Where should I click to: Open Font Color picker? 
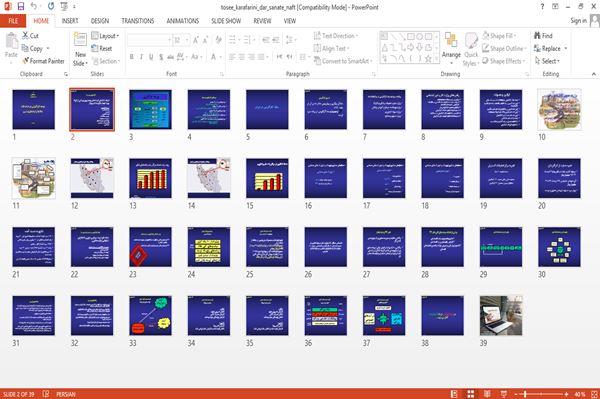coord(215,57)
